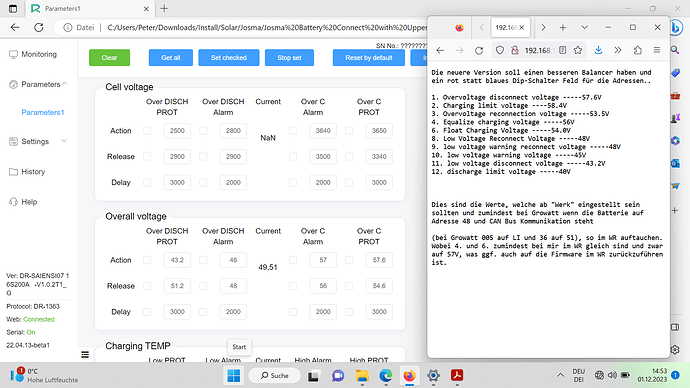Check Cell voltage Over DISCH PROT Action box
The width and height of the screenshot is (690, 388).
(147, 131)
